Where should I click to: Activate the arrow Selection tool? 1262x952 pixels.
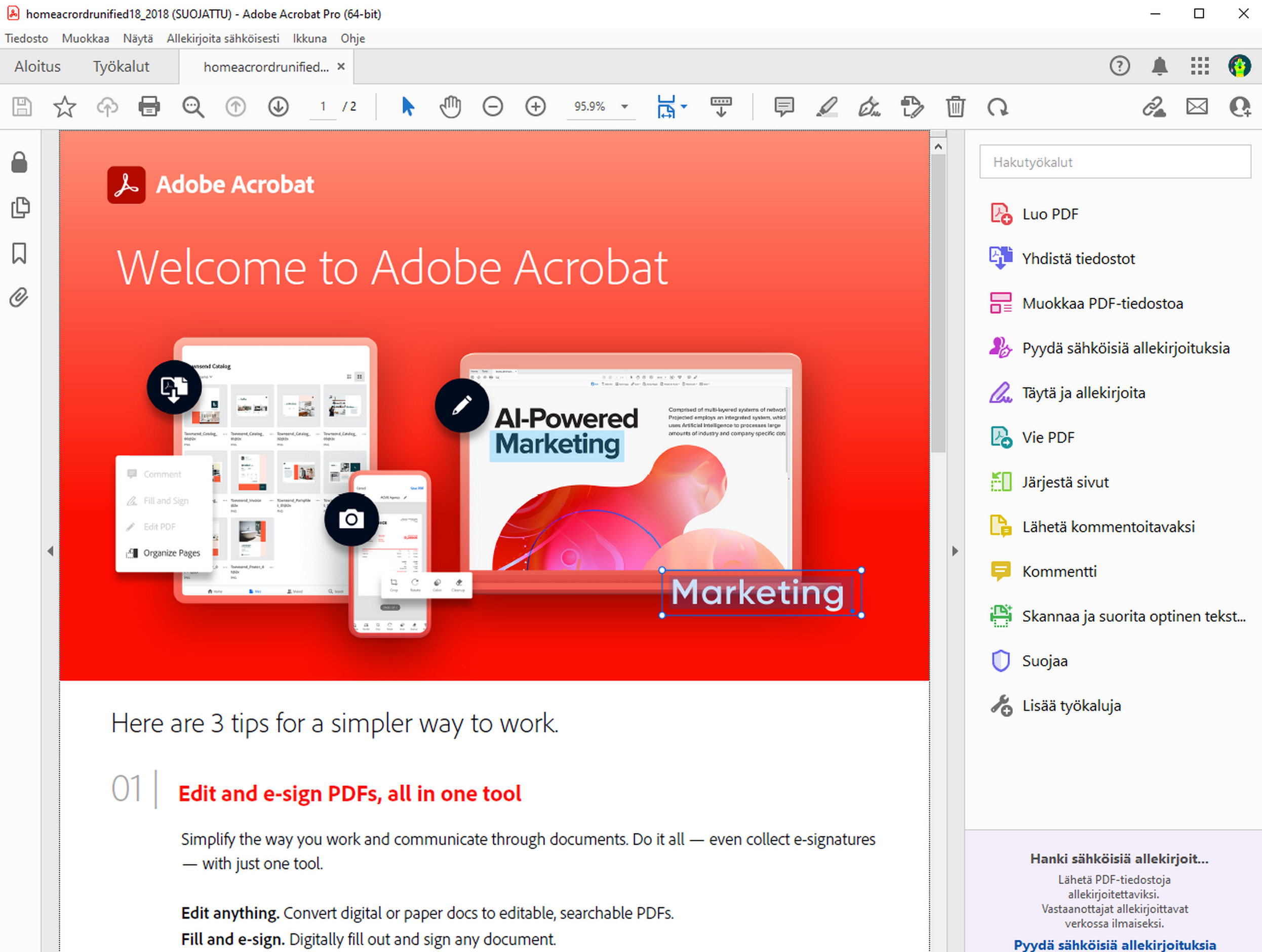[407, 107]
